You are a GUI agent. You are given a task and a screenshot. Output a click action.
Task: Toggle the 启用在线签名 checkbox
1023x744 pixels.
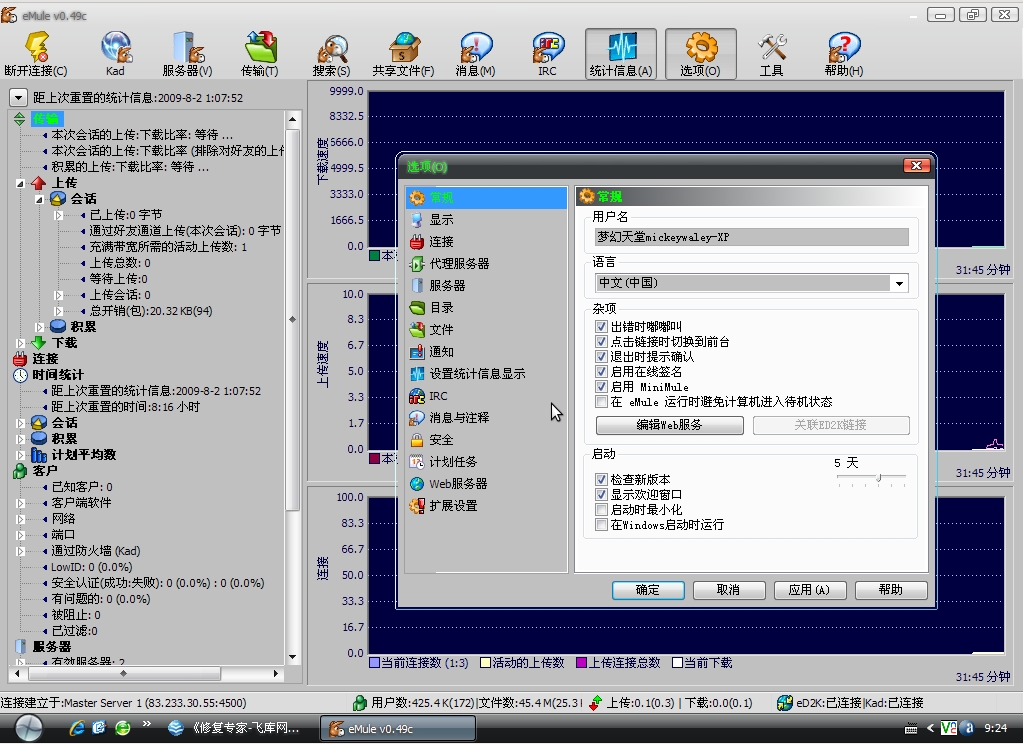coord(602,371)
